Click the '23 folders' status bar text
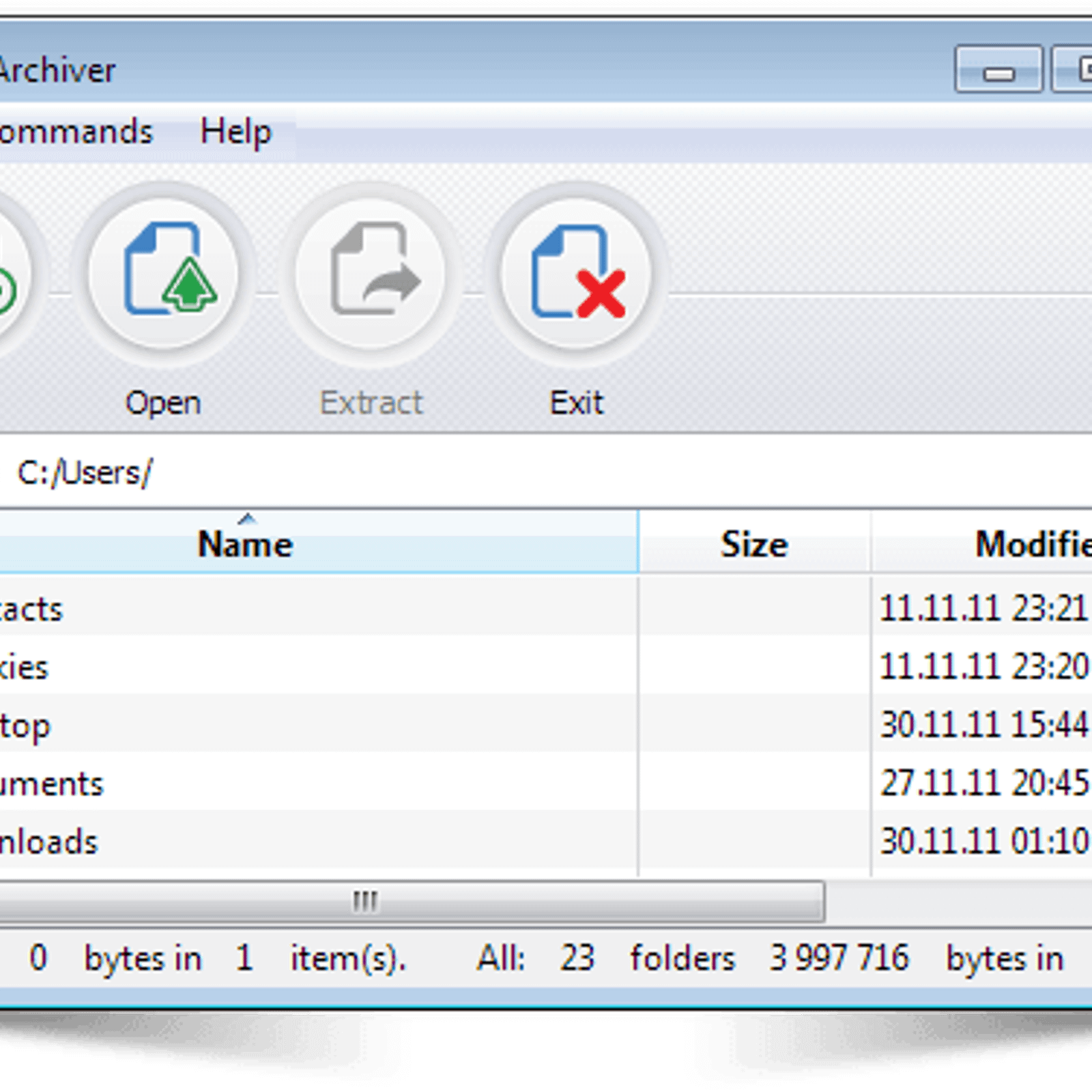 pyautogui.click(x=648, y=958)
